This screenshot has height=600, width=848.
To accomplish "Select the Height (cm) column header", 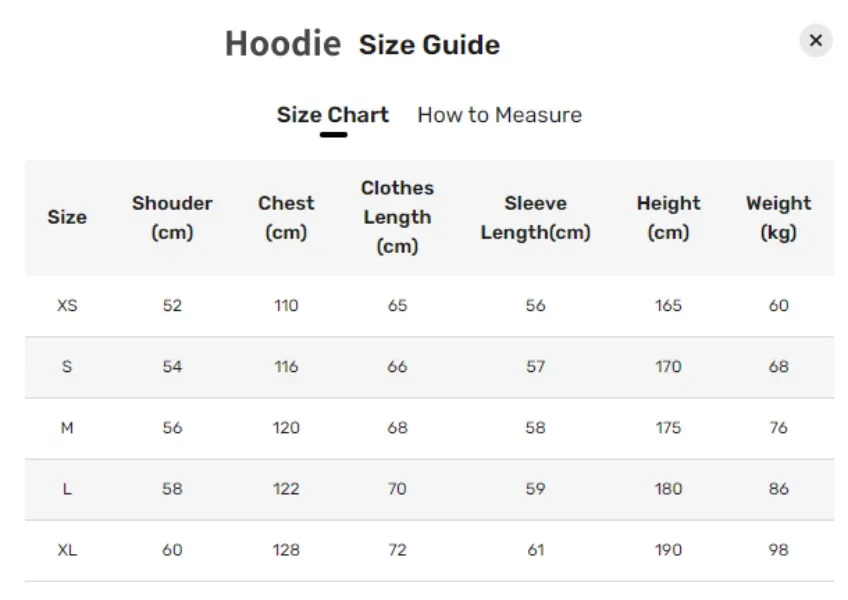I will click(x=668, y=217).
